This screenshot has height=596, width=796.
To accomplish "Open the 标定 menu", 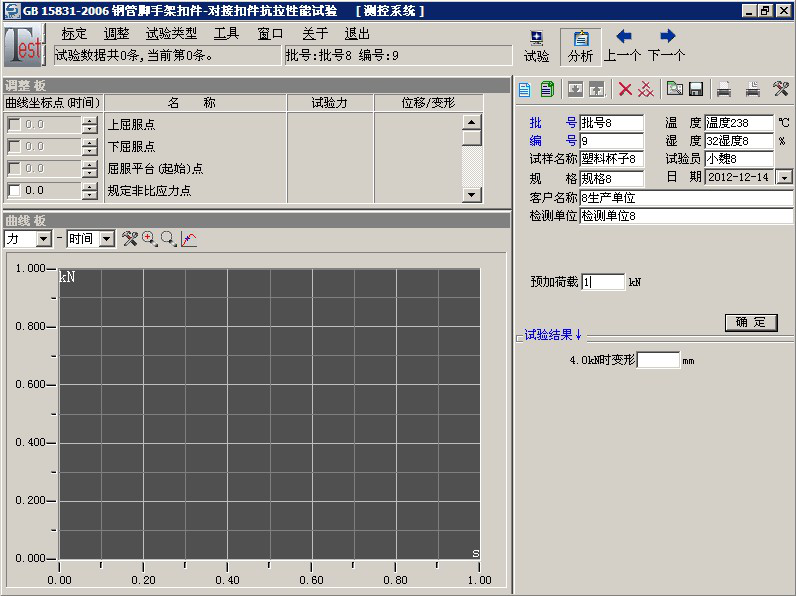I will pos(74,33).
